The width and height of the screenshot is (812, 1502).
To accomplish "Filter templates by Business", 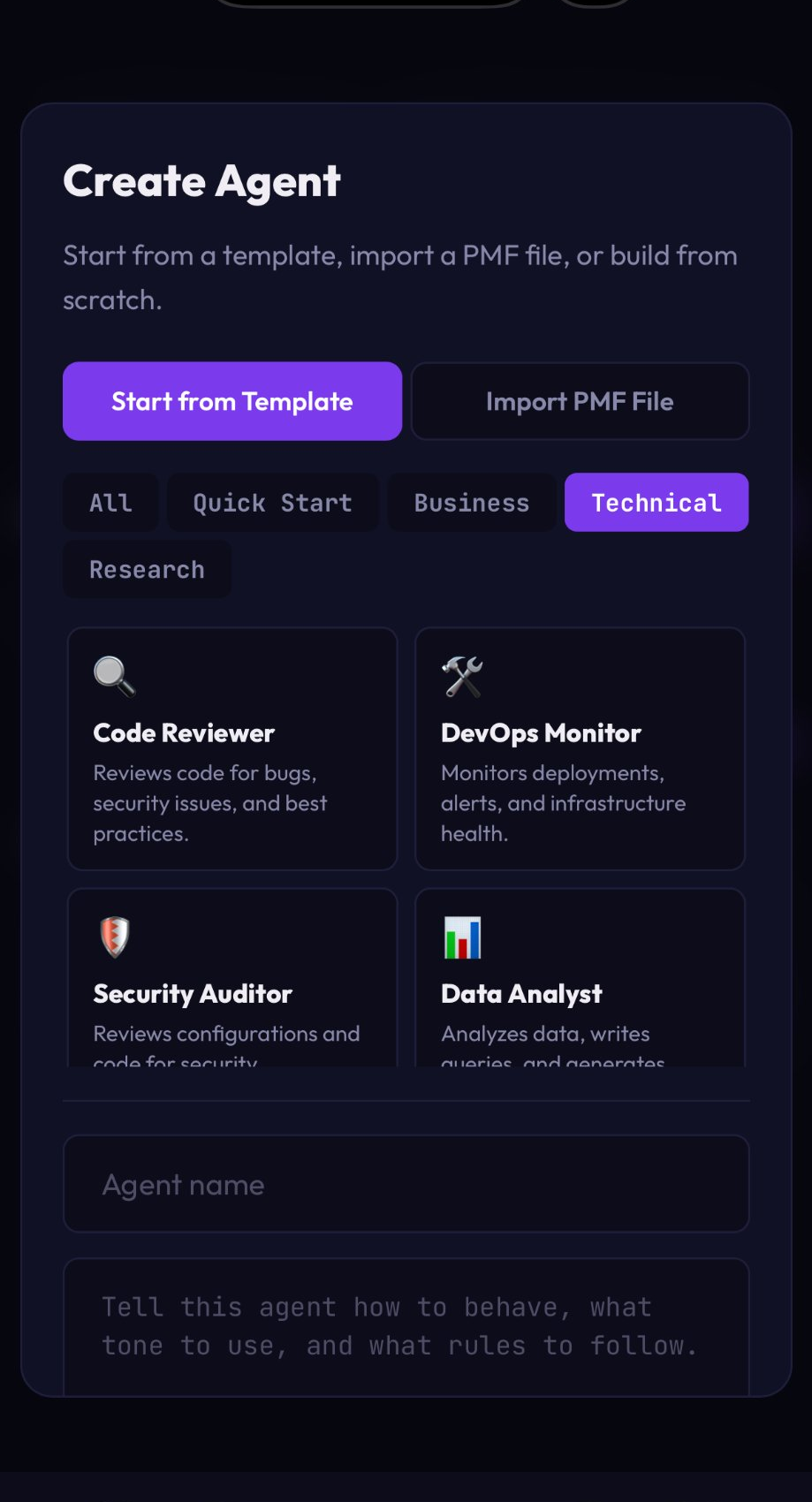I will point(472,503).
